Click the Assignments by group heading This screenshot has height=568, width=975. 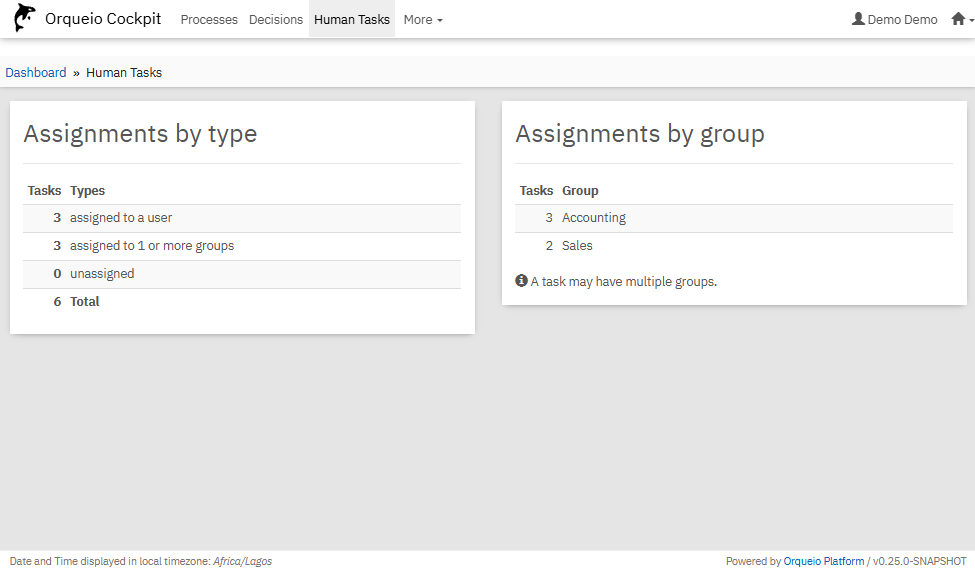pos(640,134)
